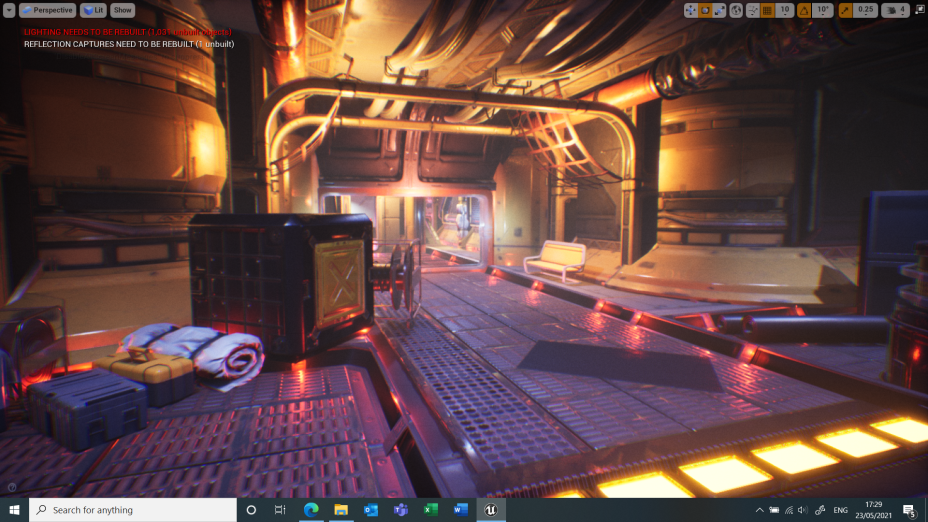Click the REFLECTION CAPTURES NEED TO BE REBUILT message

click(x=129, y=44)
